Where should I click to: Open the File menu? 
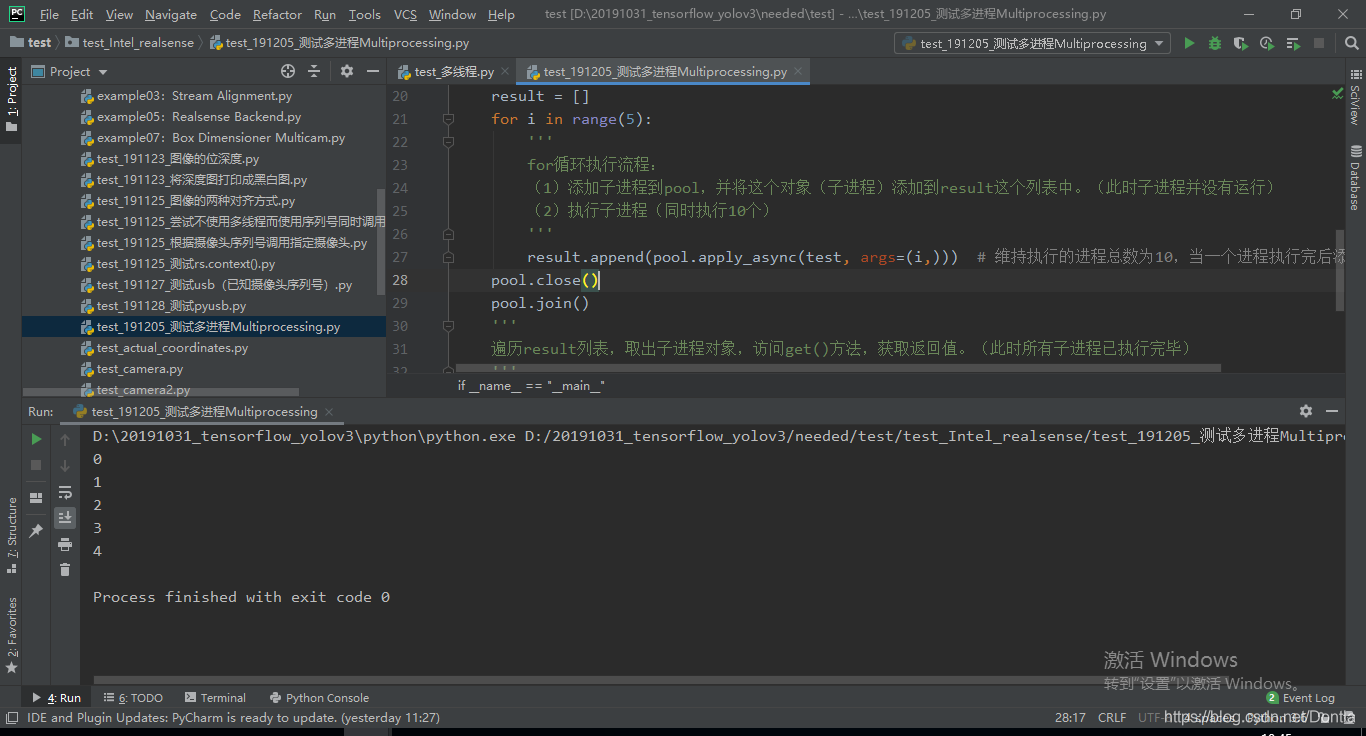tap(49, 14)
